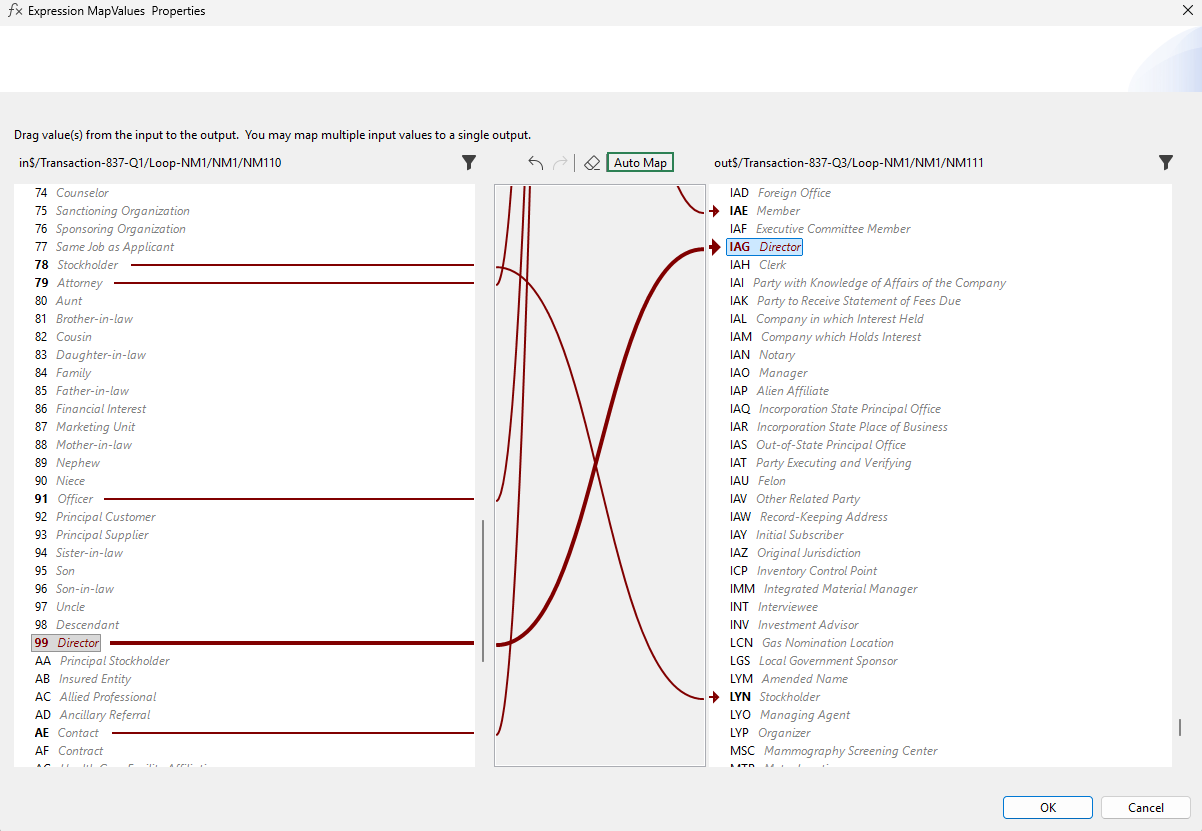The height and width of the screenshot is (831, 1202).
Task: Select output value IAE Member
Action: [765, 210]
